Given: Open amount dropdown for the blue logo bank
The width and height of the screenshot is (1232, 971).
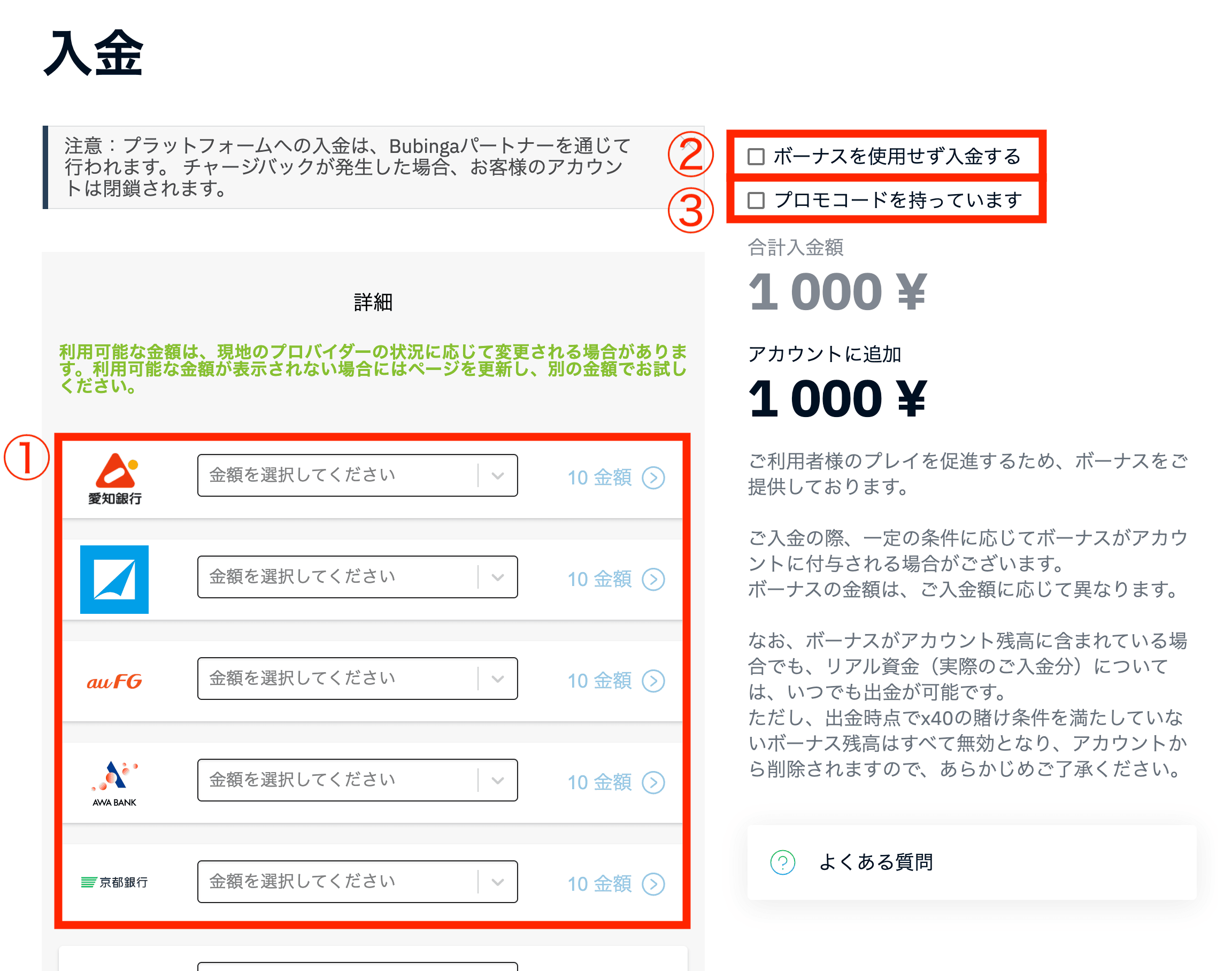Looking at the screenshot, I should tap(357, 577).
